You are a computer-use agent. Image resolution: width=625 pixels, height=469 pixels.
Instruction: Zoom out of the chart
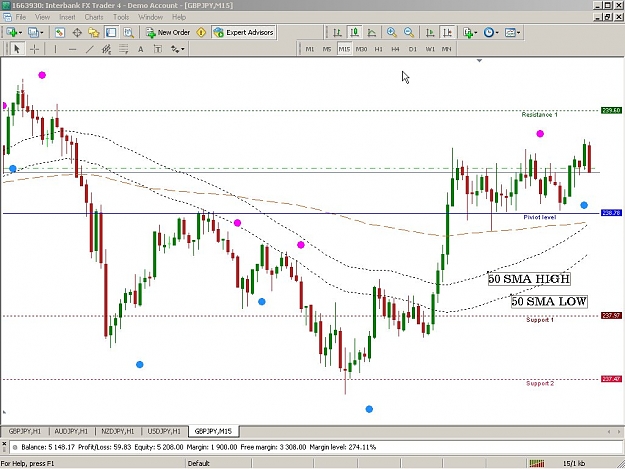tap(409, 32)
